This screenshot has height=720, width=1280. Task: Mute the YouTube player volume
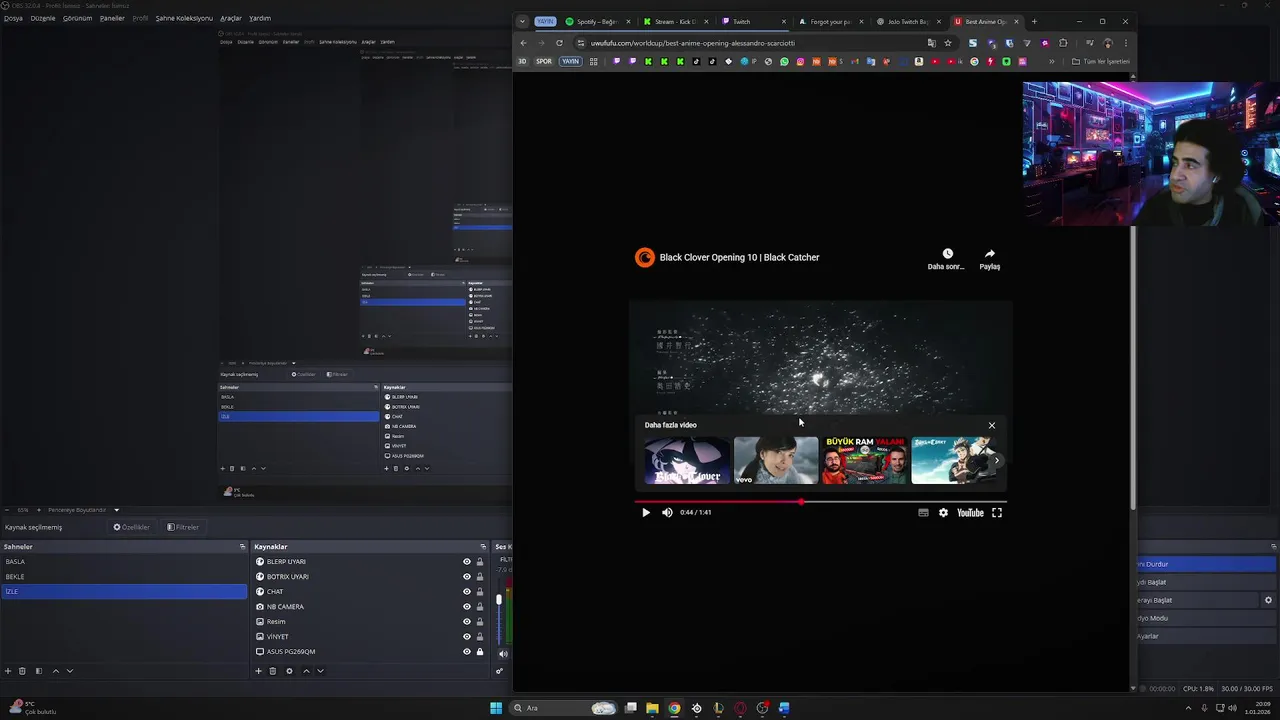tap(667, 512)
